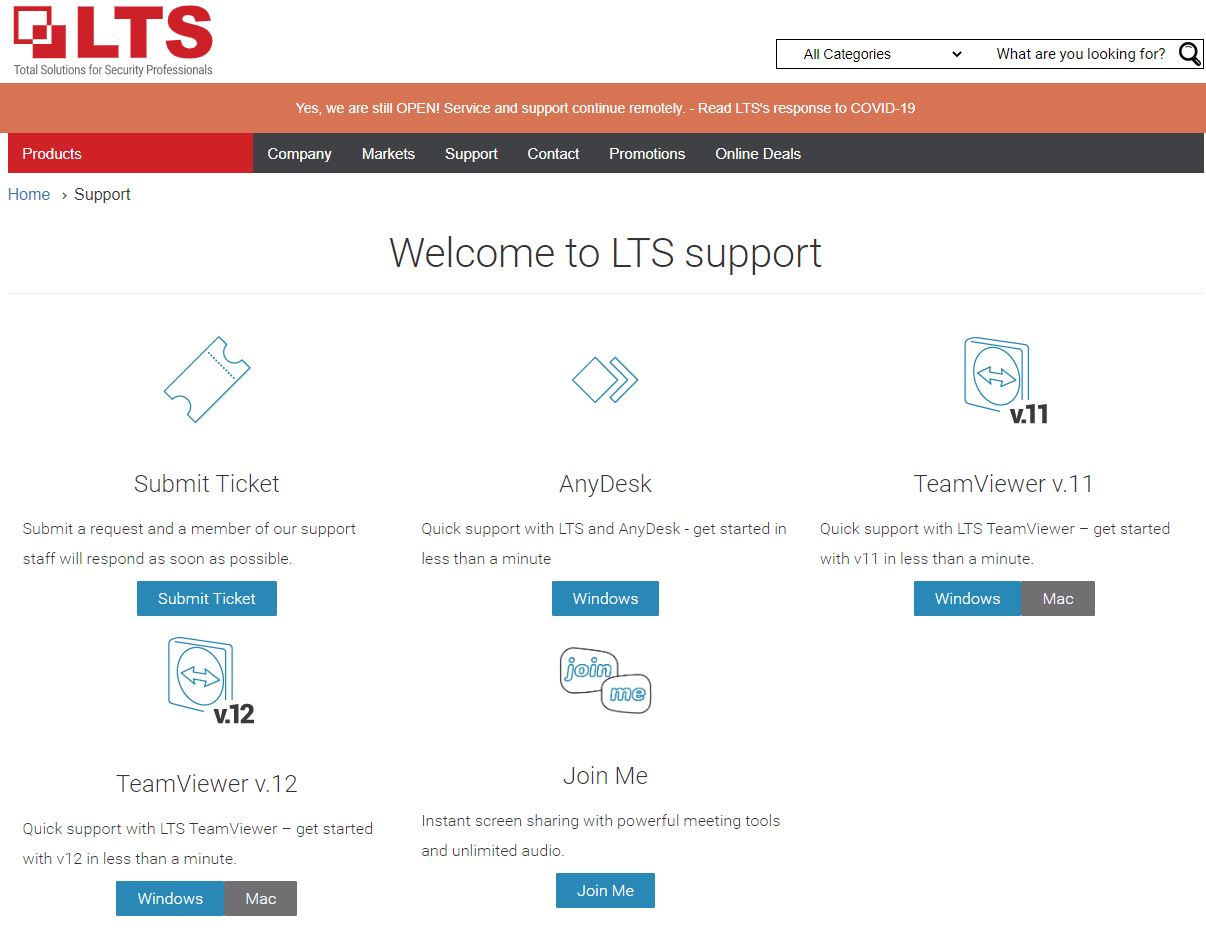Click the blue Submit Ticket button
Image resolution: width=1206 pixels, height=928 pixels.
(207, 598)
